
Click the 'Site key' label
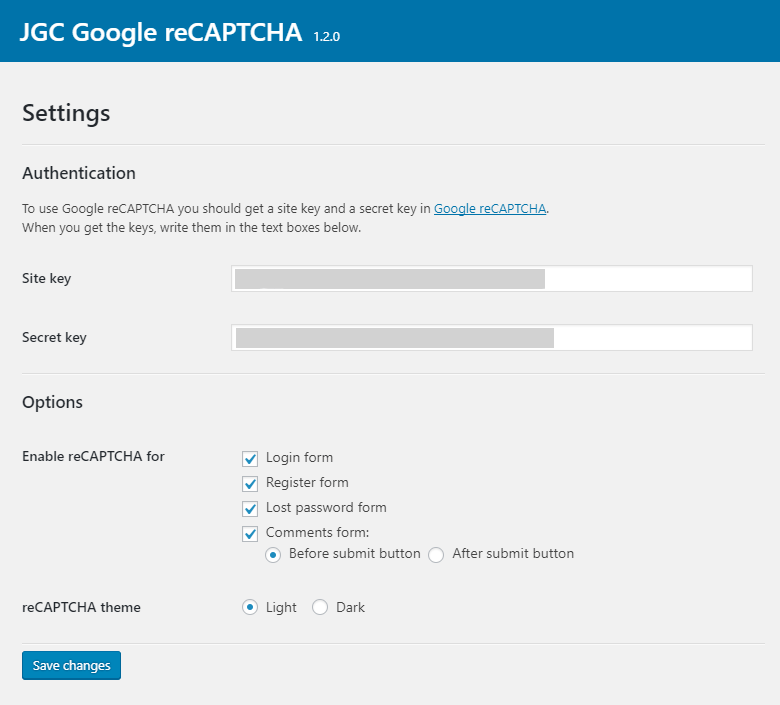pos(46,279)
